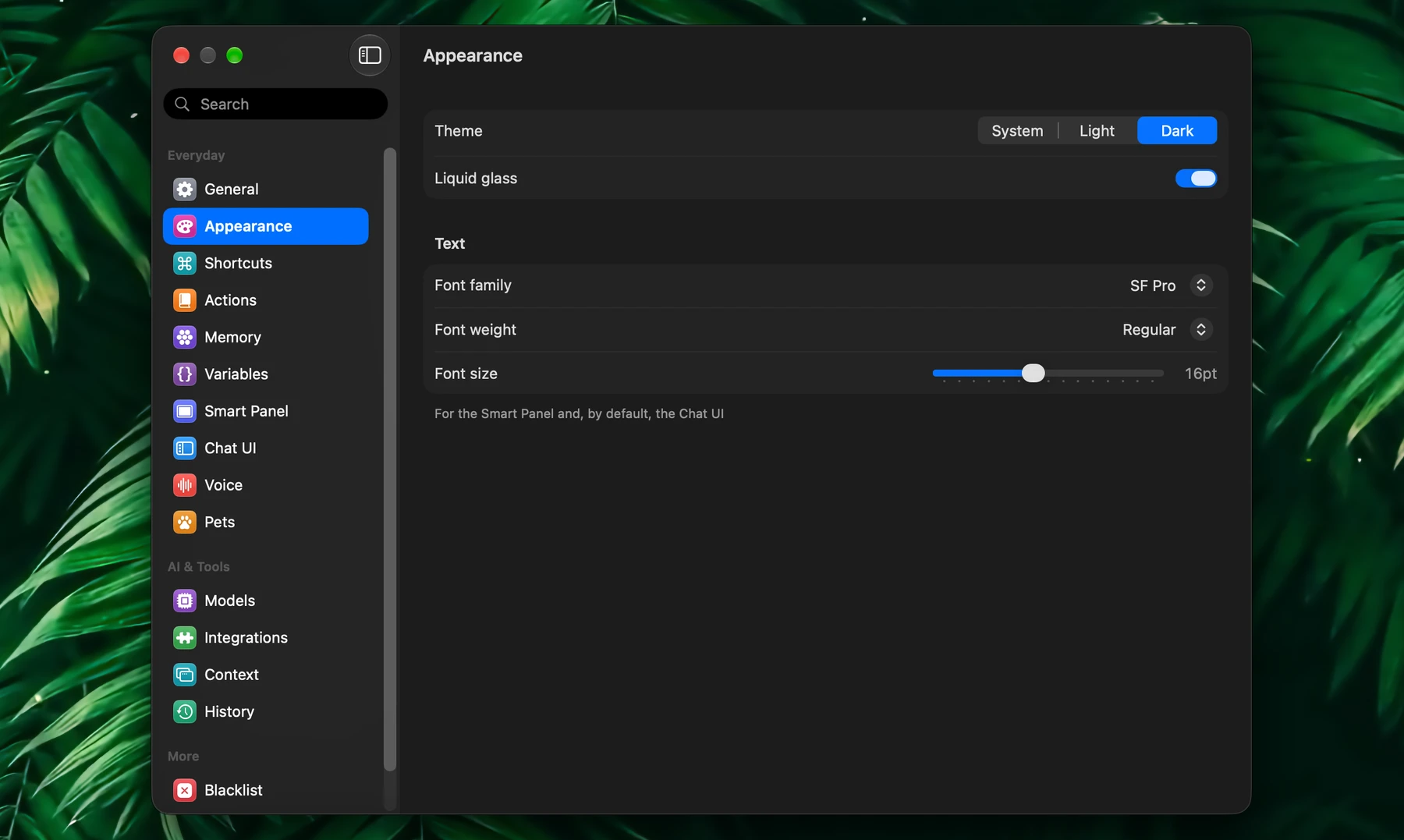Click the General gear icon in sidebar
1404x840 pixels.
pos(185,190)
